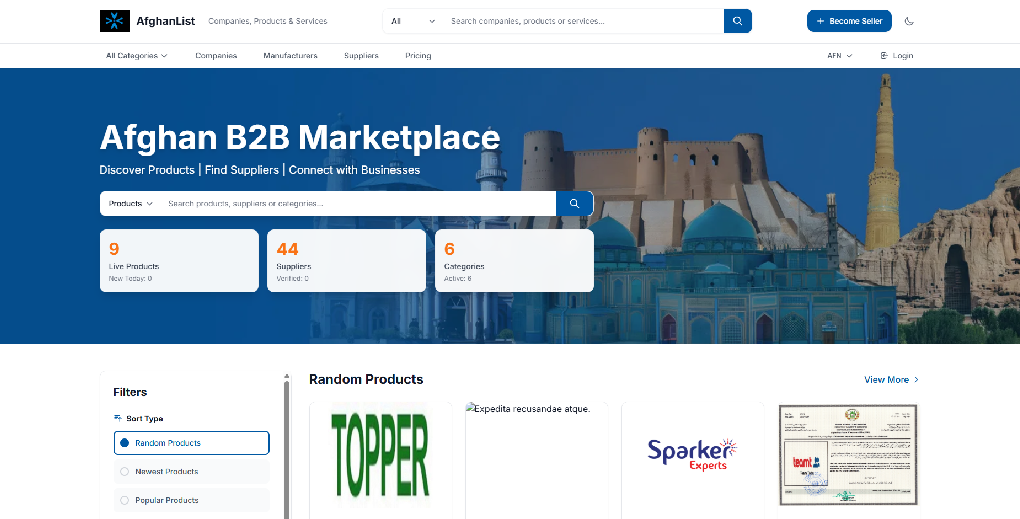Click the AfghanList logo icon

tap(115, 21)
